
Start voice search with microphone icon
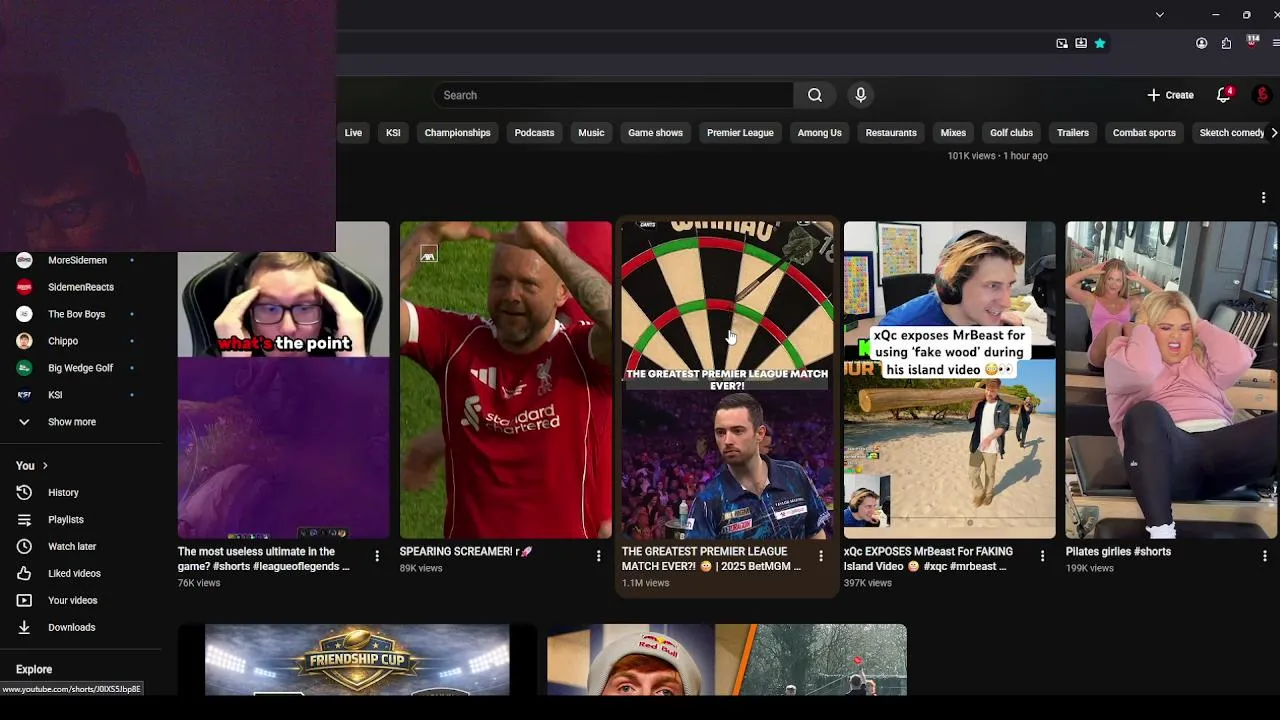(860, 95)
